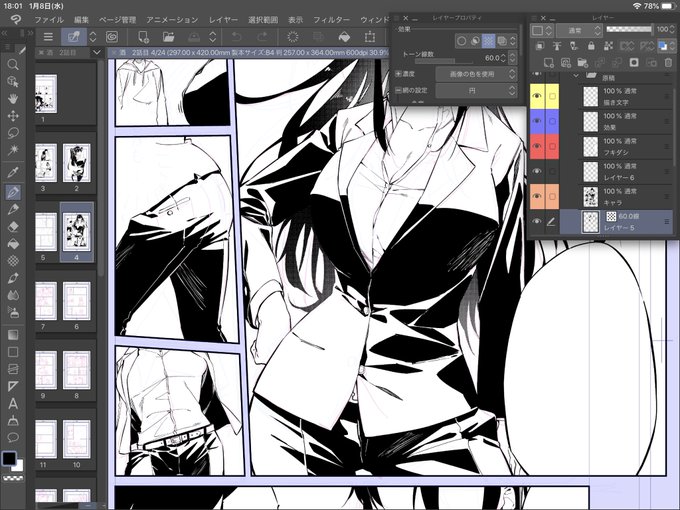
Task: Open the page manager tab dropdown chevron
Action: tap(97, 52)
